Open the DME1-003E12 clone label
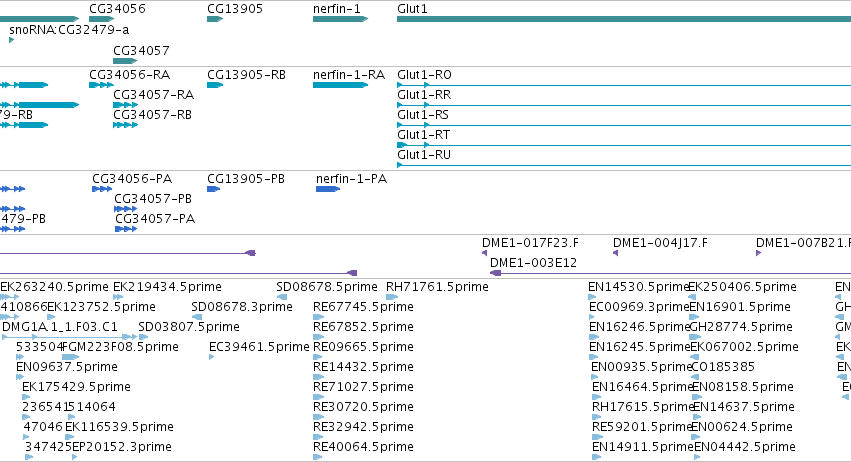This screenshot has height=462, width=851. [534, 263]
